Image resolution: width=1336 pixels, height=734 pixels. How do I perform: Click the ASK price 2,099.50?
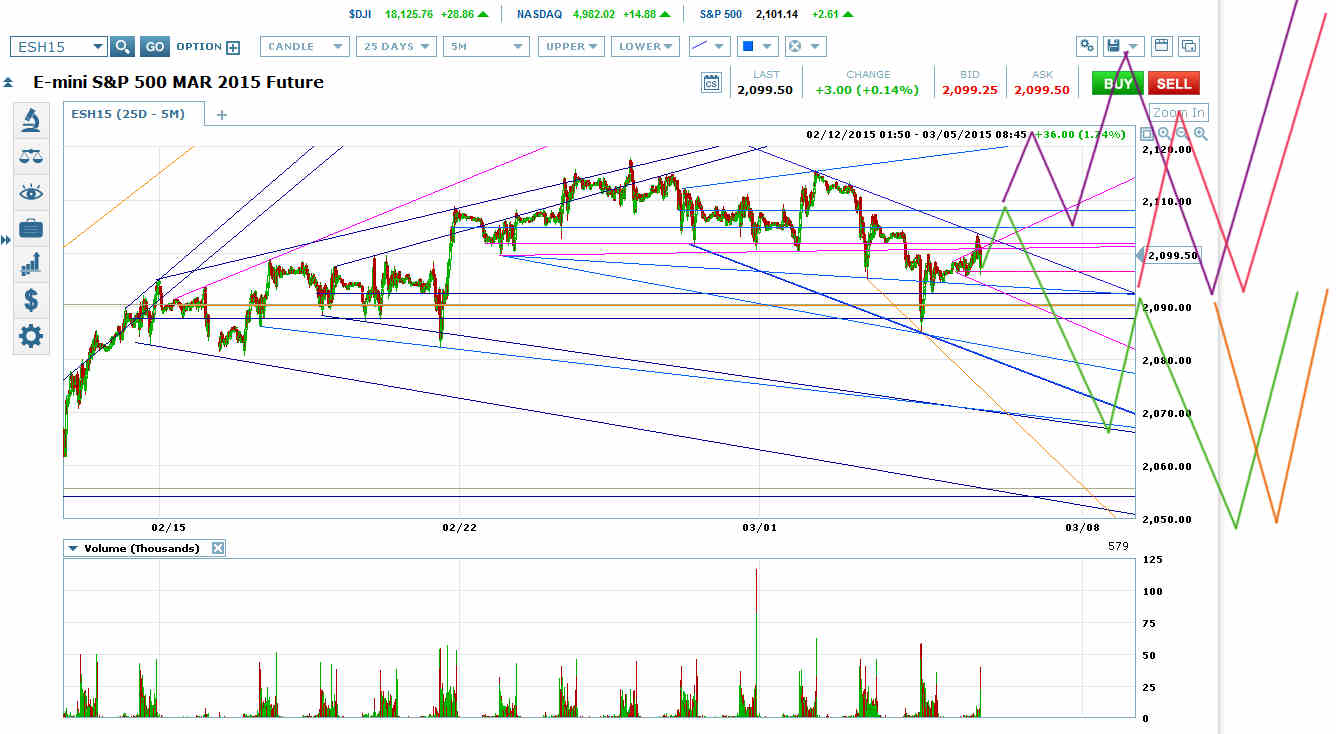click(x=1042, y=90)
